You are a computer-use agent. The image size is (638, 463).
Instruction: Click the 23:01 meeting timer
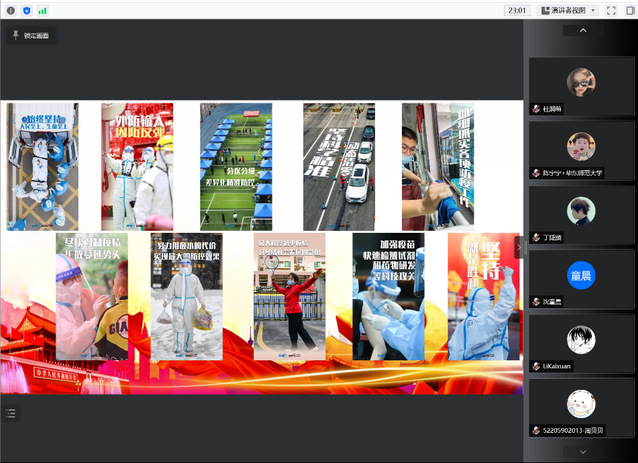tap(517, 10)
